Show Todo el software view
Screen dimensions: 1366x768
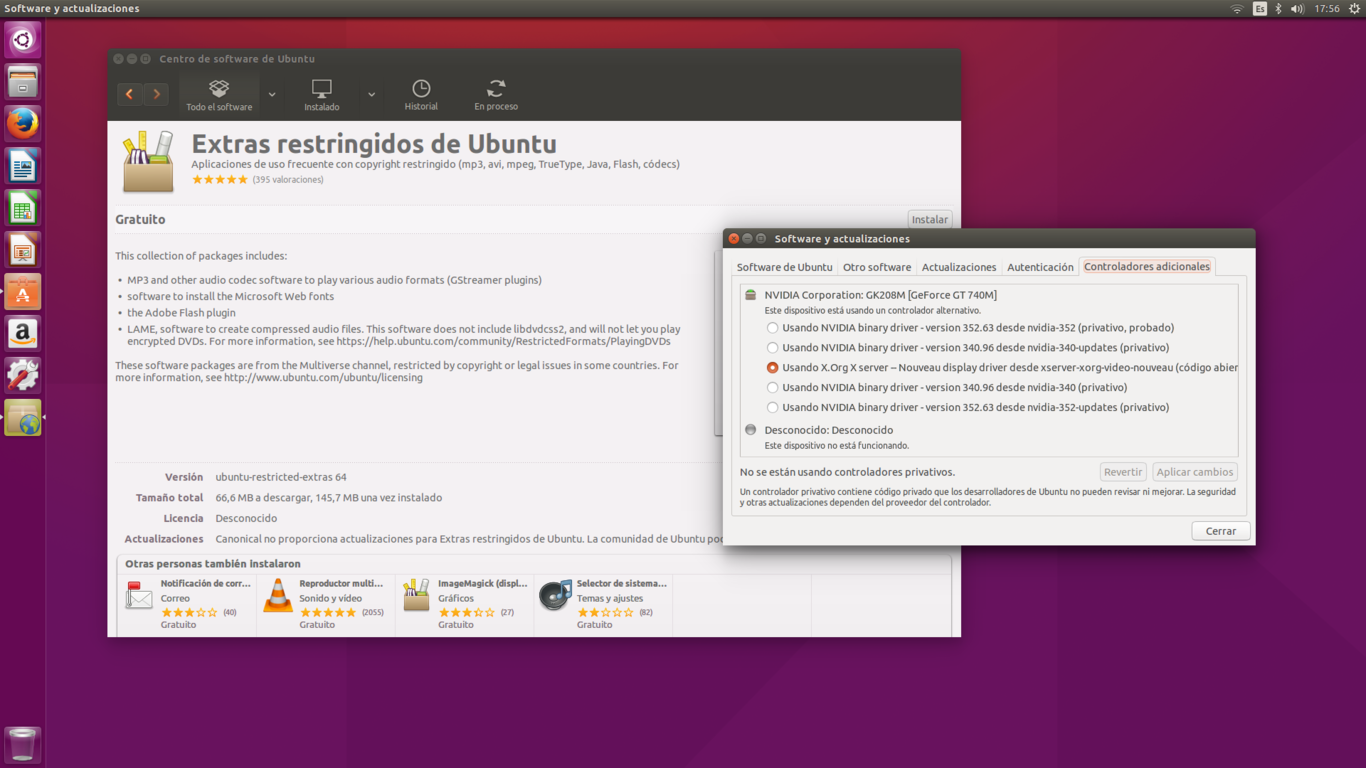[x=219, y=95]
